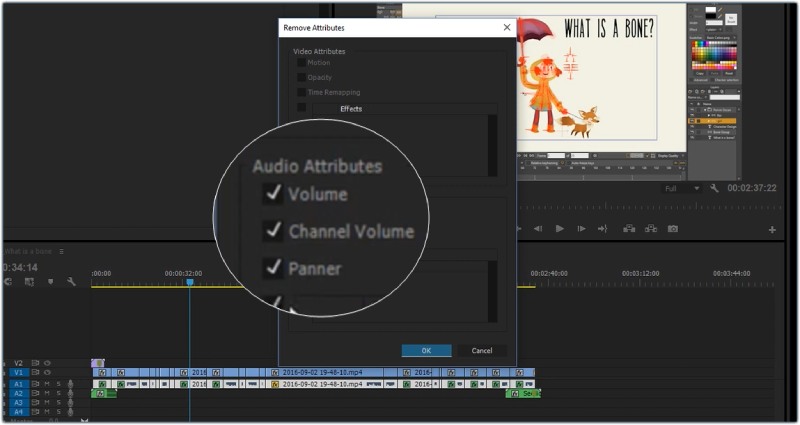The image size is (800, 425).
Task: Toggle sync lock icon on track A4
Action: click(x=35, y=412)
